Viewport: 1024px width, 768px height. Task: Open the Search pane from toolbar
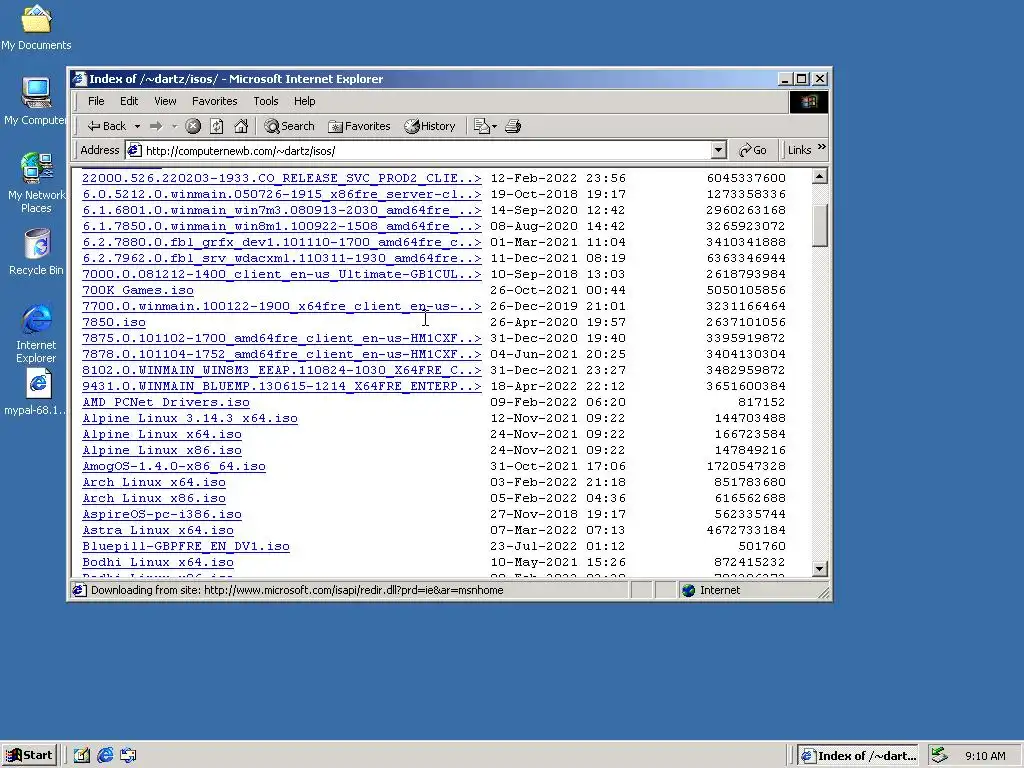coord(289,126)
